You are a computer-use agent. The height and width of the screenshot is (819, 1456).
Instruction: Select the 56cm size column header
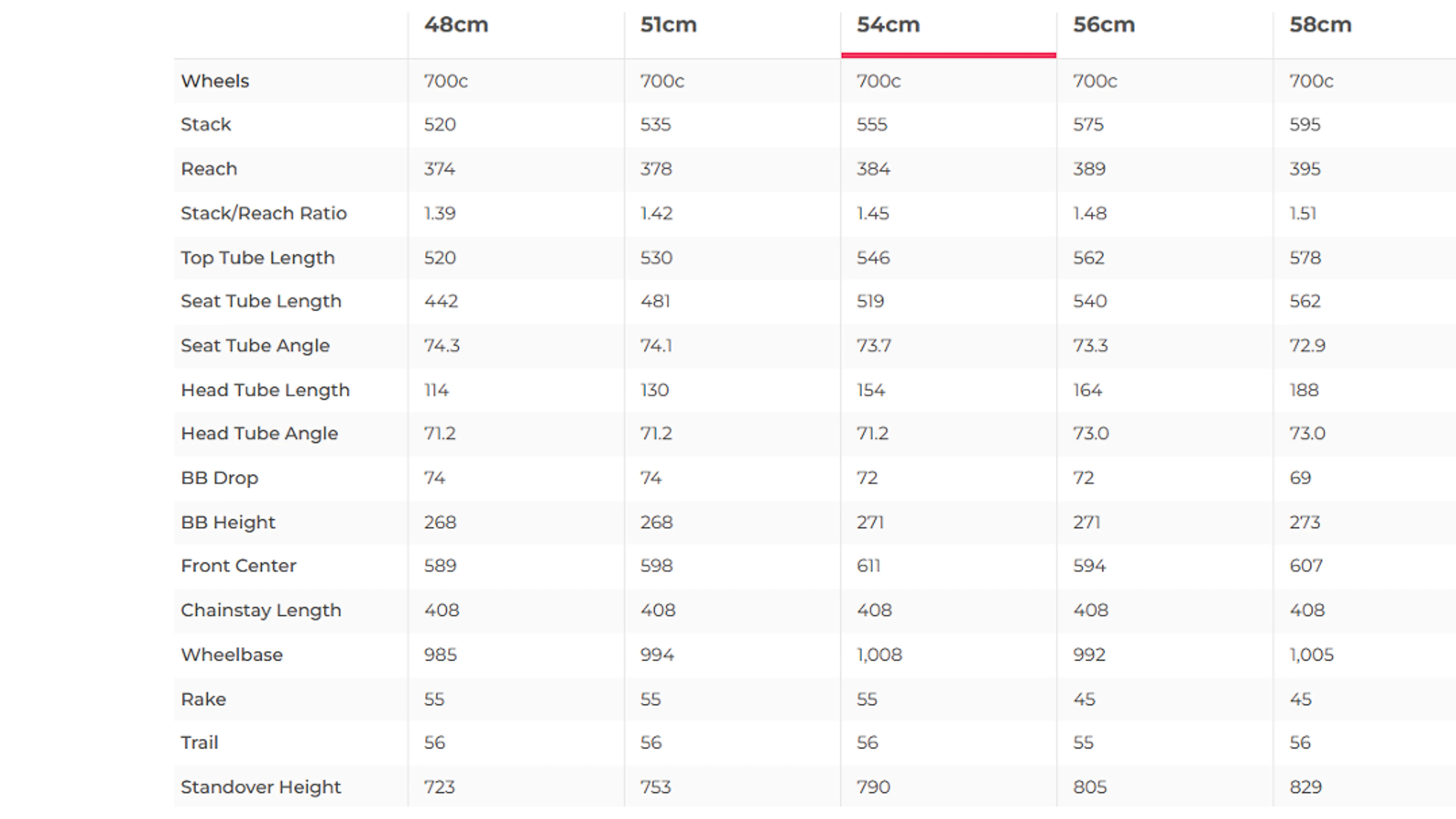tap(1104, 25)
